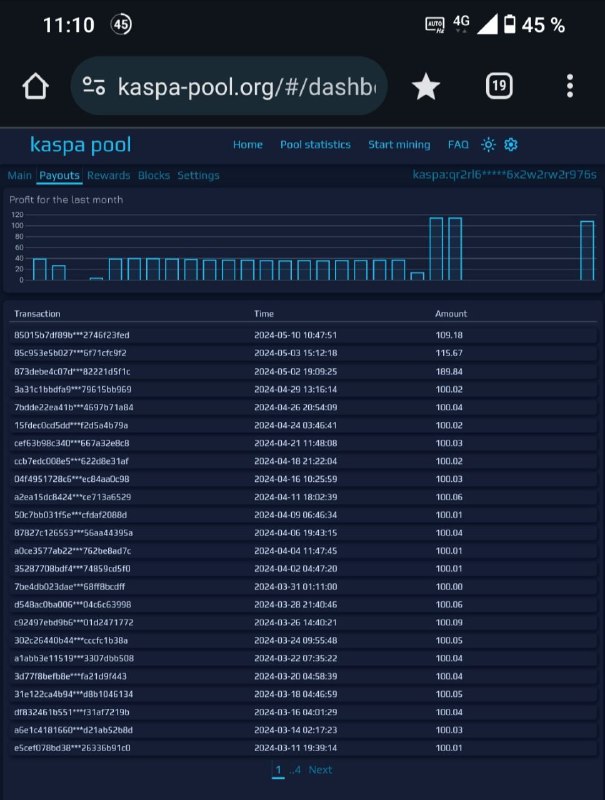Go to Next page of payouts
The image size is (605, 800).
coord(320,770)
